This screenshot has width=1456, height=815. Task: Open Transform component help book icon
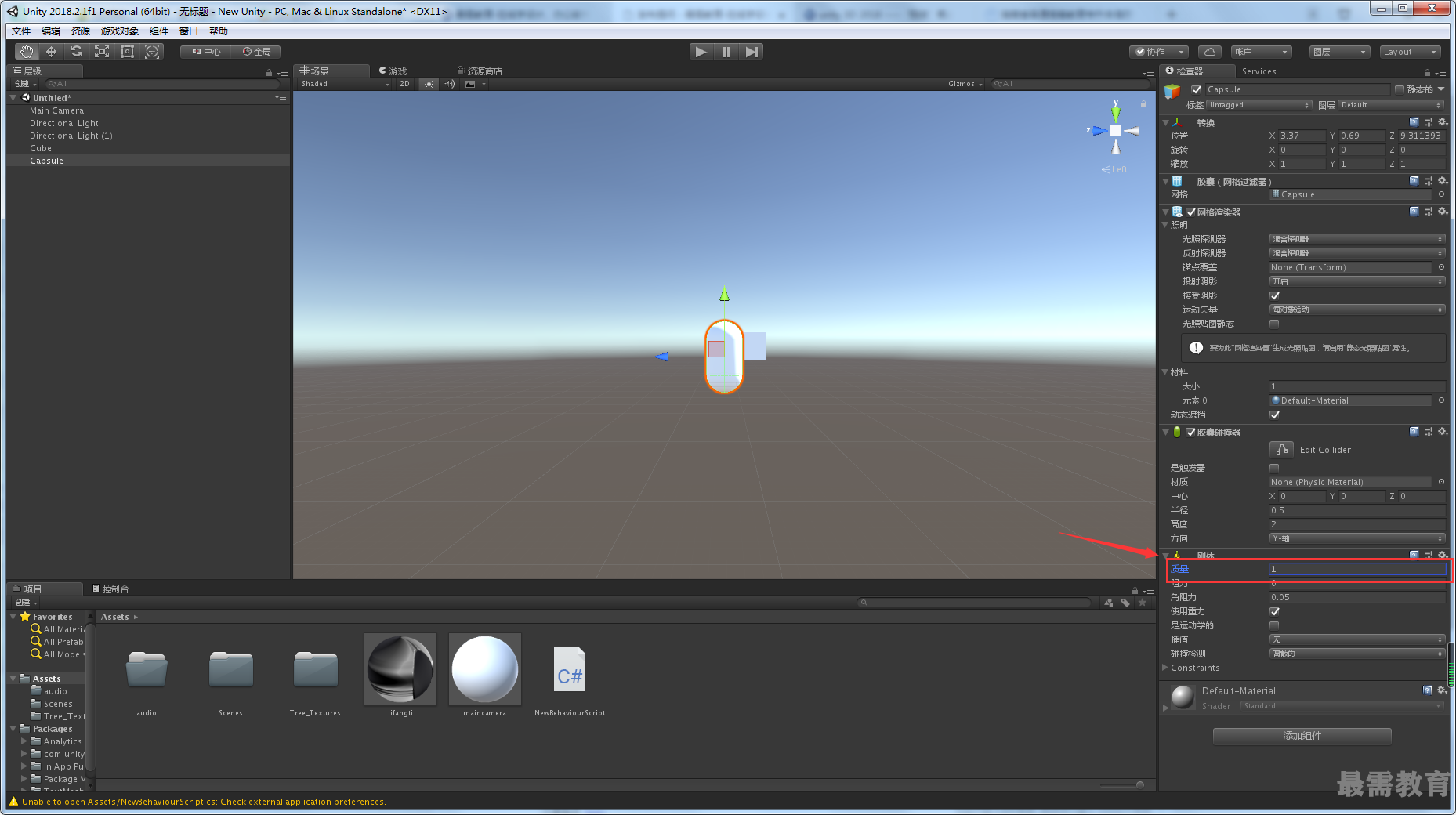coord(1414,122)
